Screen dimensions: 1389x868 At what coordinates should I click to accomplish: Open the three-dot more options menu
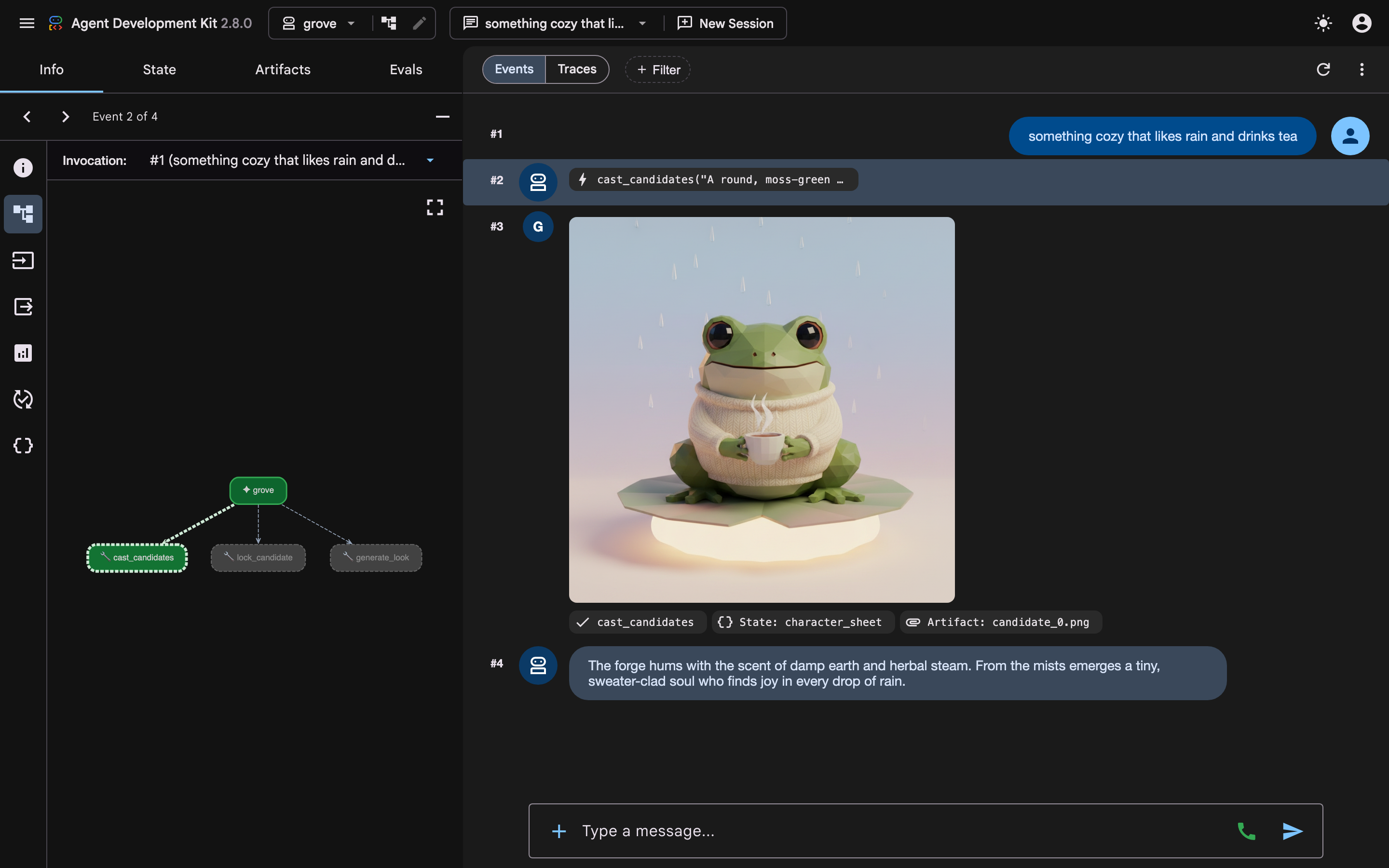(x=1362, y=69)
